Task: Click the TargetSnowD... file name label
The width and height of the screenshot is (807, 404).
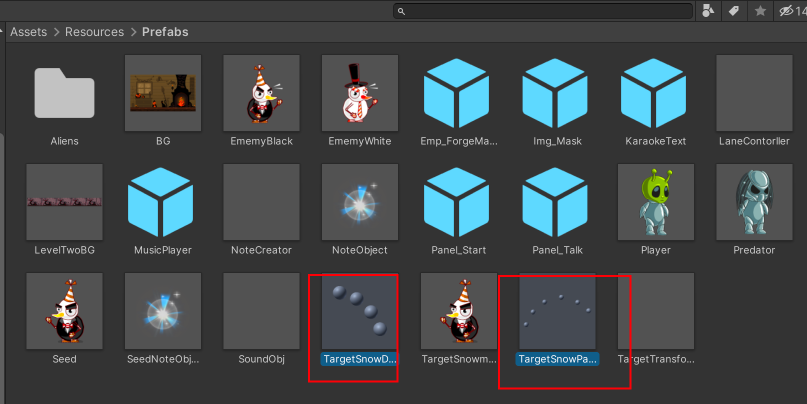Action: pyautogui.click(x=360, y=359)
